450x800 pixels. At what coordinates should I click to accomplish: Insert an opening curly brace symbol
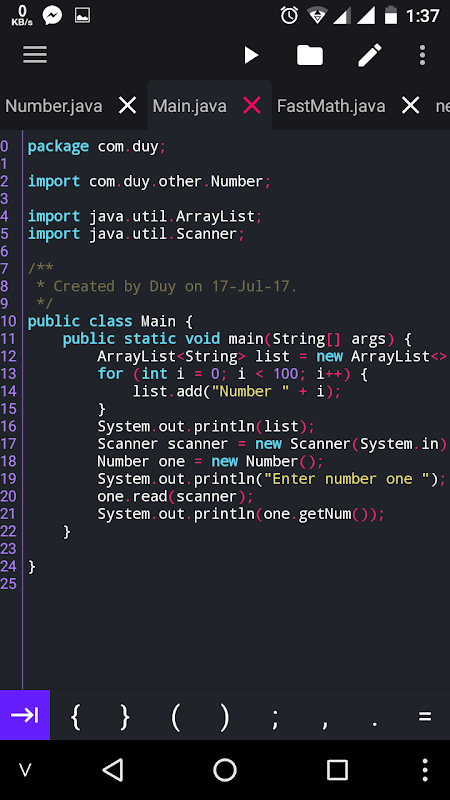coord(76,716)
